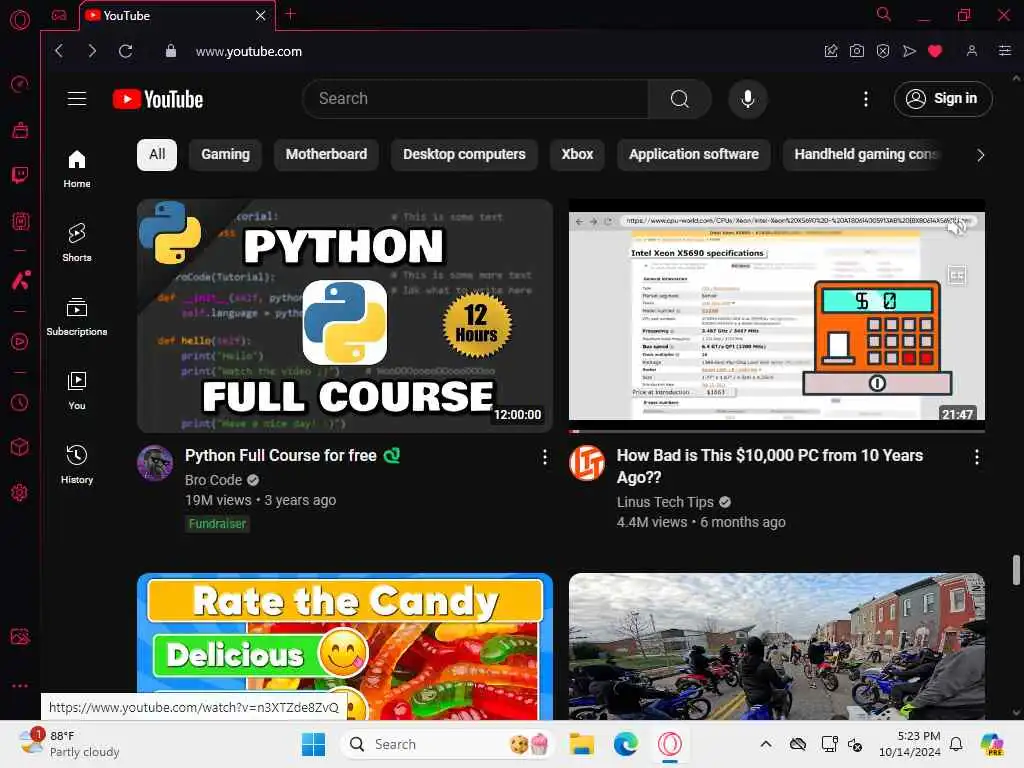
Task: Click the address bar URL
Action: point(249,51)
